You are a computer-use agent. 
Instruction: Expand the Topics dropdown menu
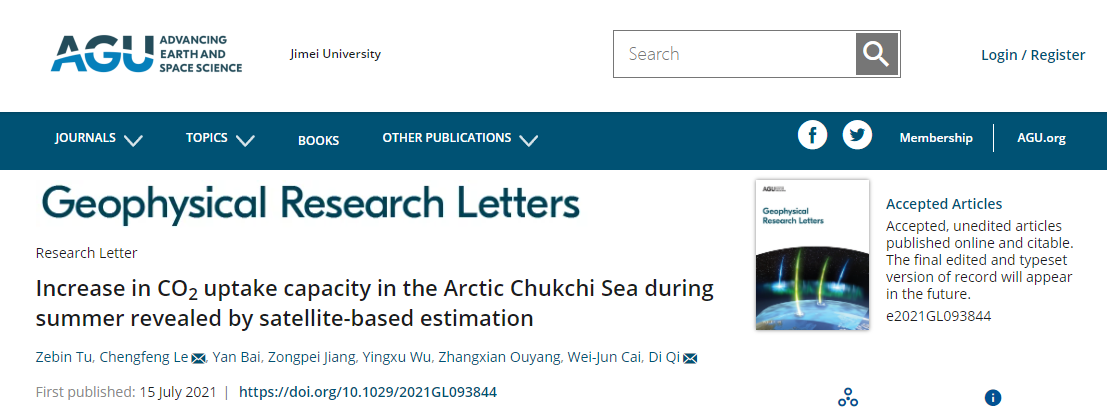(x=219, y=138)
